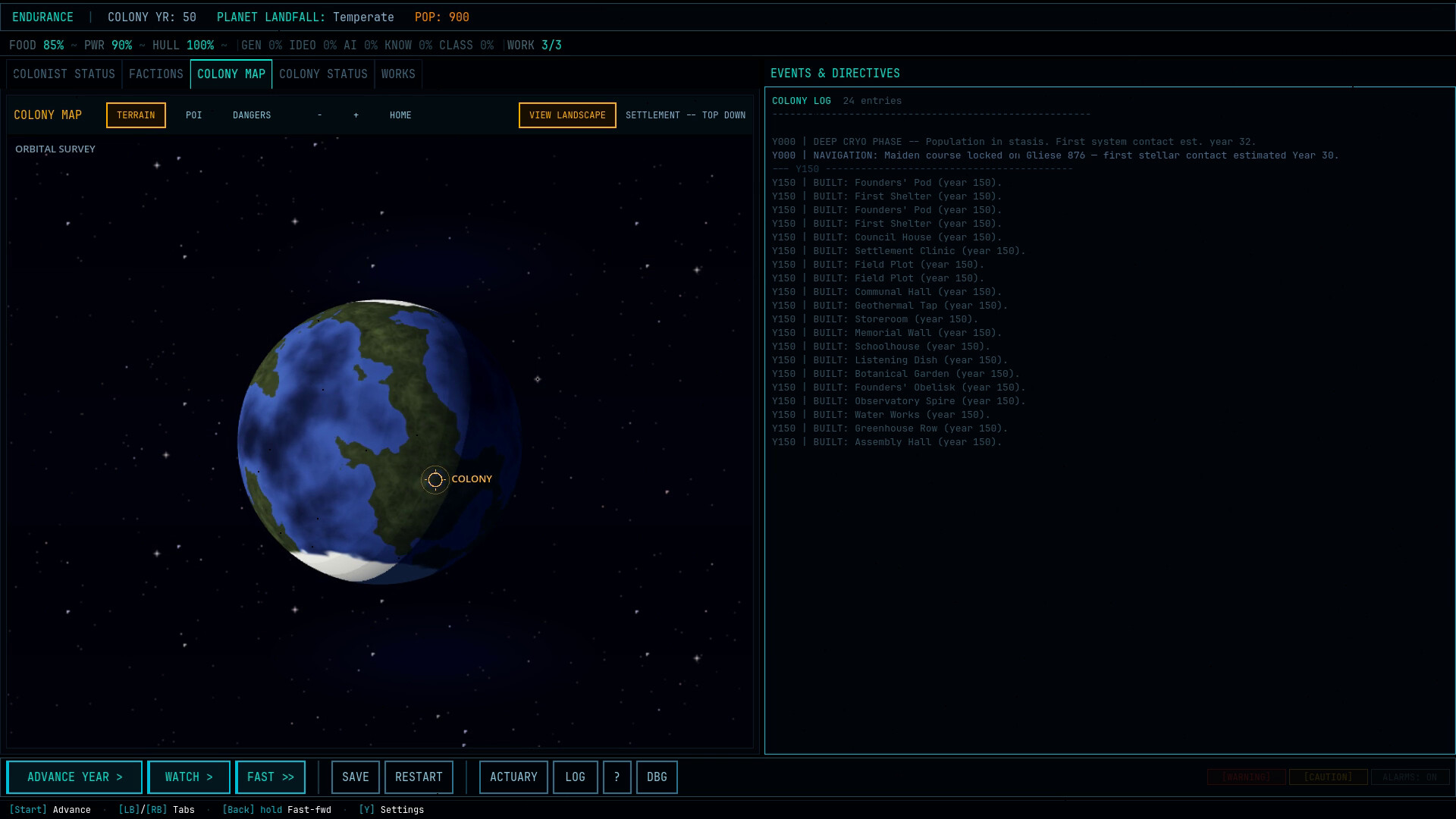Toggle the TERRAIN map overlay
This screenshot has height=819, width=1456.
point(136,115)
